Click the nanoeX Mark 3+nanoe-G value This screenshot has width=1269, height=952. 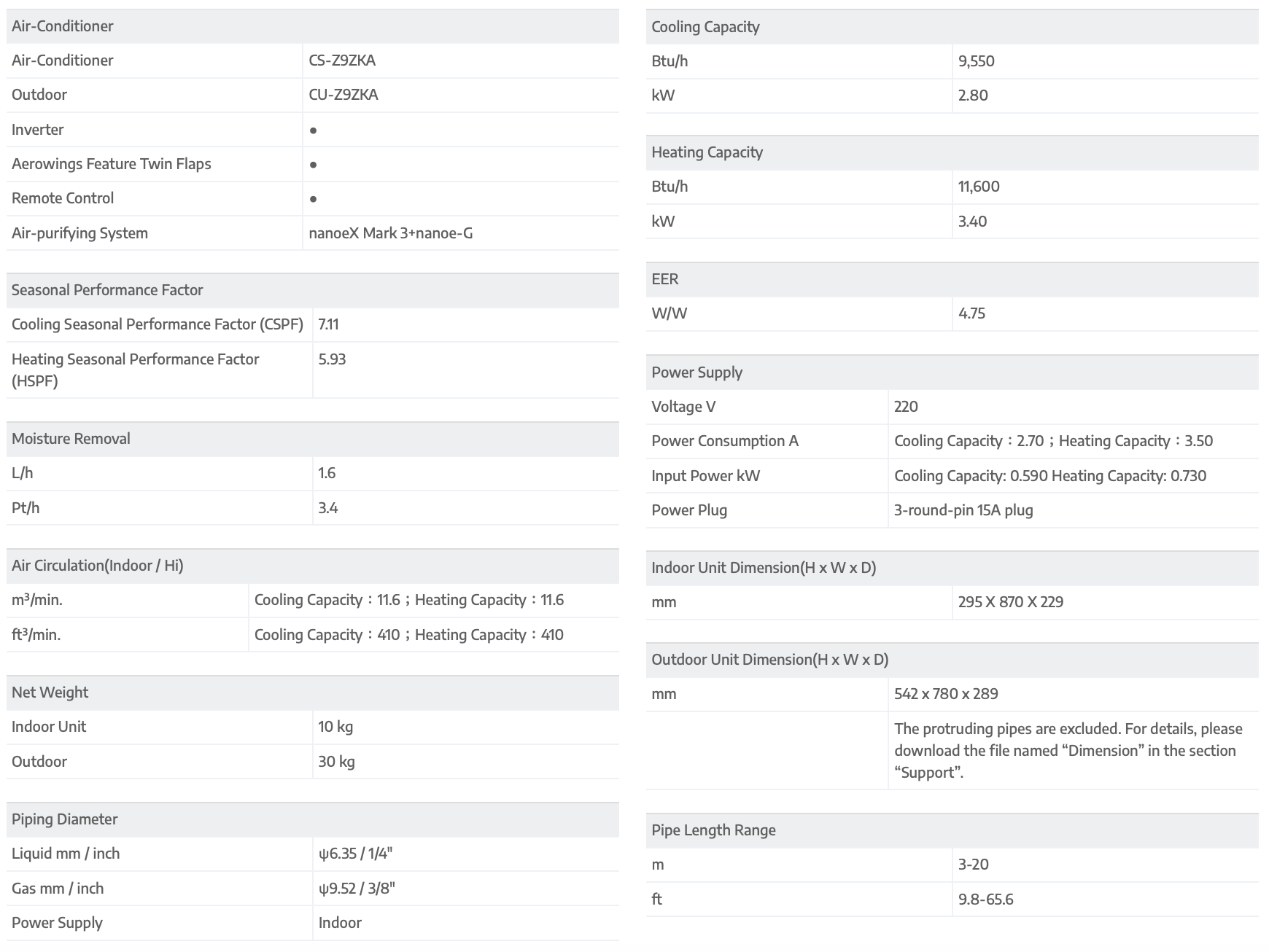pos(391,233)
